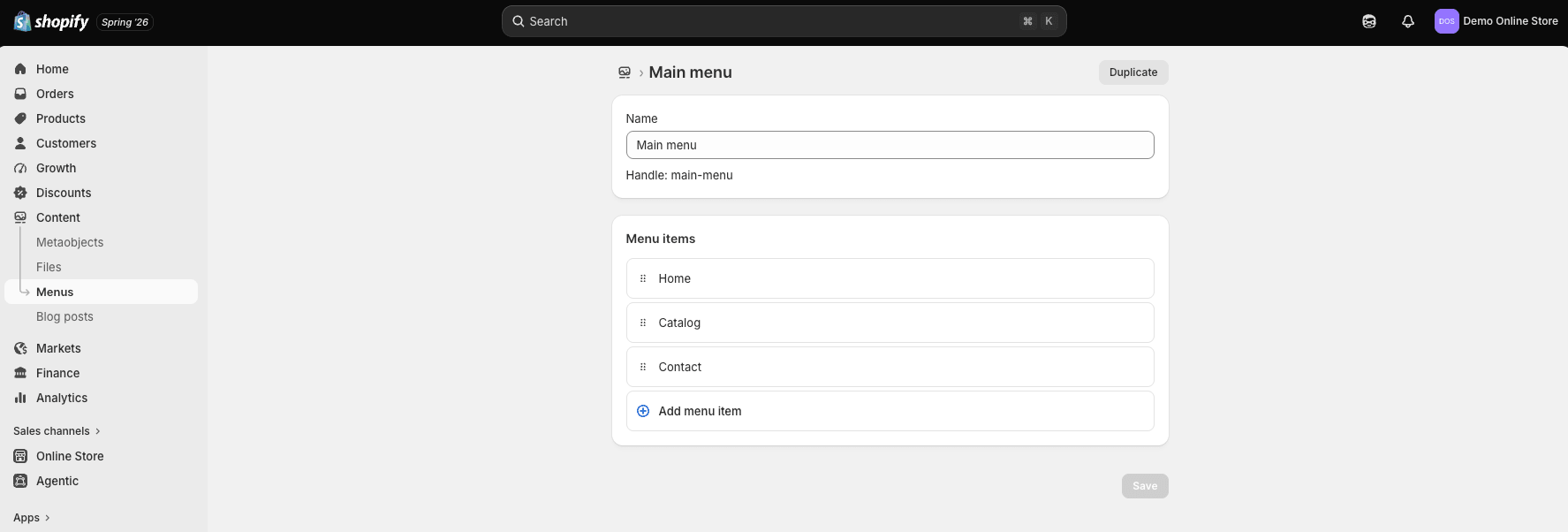Expand Sales channels chevron

click(x=97, y=431)
